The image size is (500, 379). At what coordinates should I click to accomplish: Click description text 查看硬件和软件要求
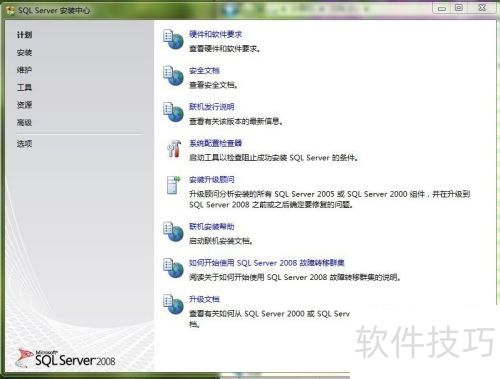(x=224, y=49)
